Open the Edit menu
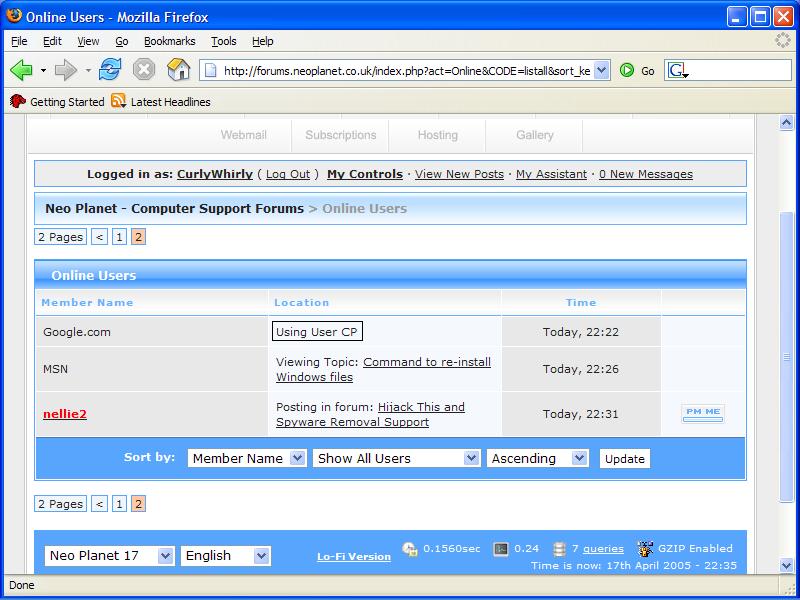Screen dimensions: 800x600 [x=52, y=41]
